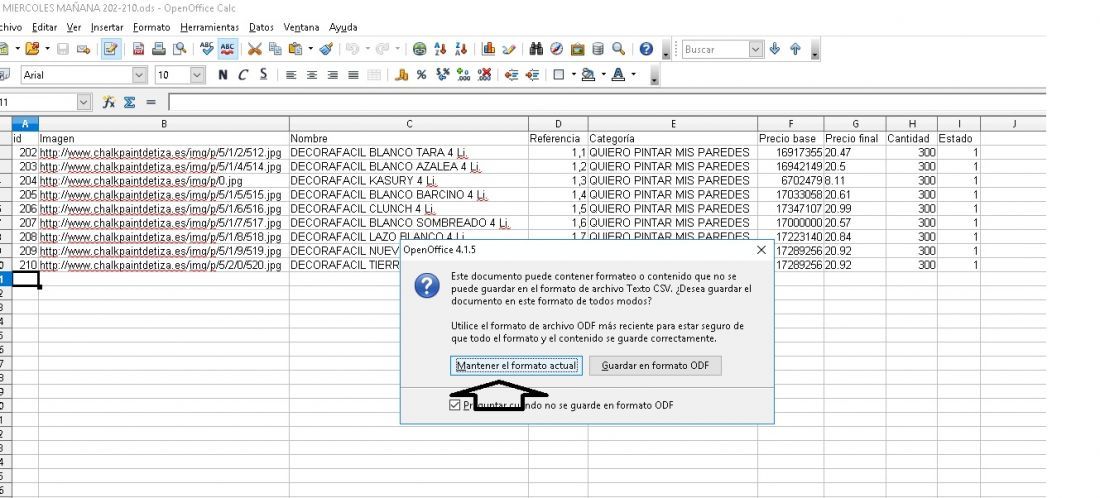Click the Cut scissors icon
Image resolution: width=1100 pixels, height=498 pixels.
(x=255, y=49)
